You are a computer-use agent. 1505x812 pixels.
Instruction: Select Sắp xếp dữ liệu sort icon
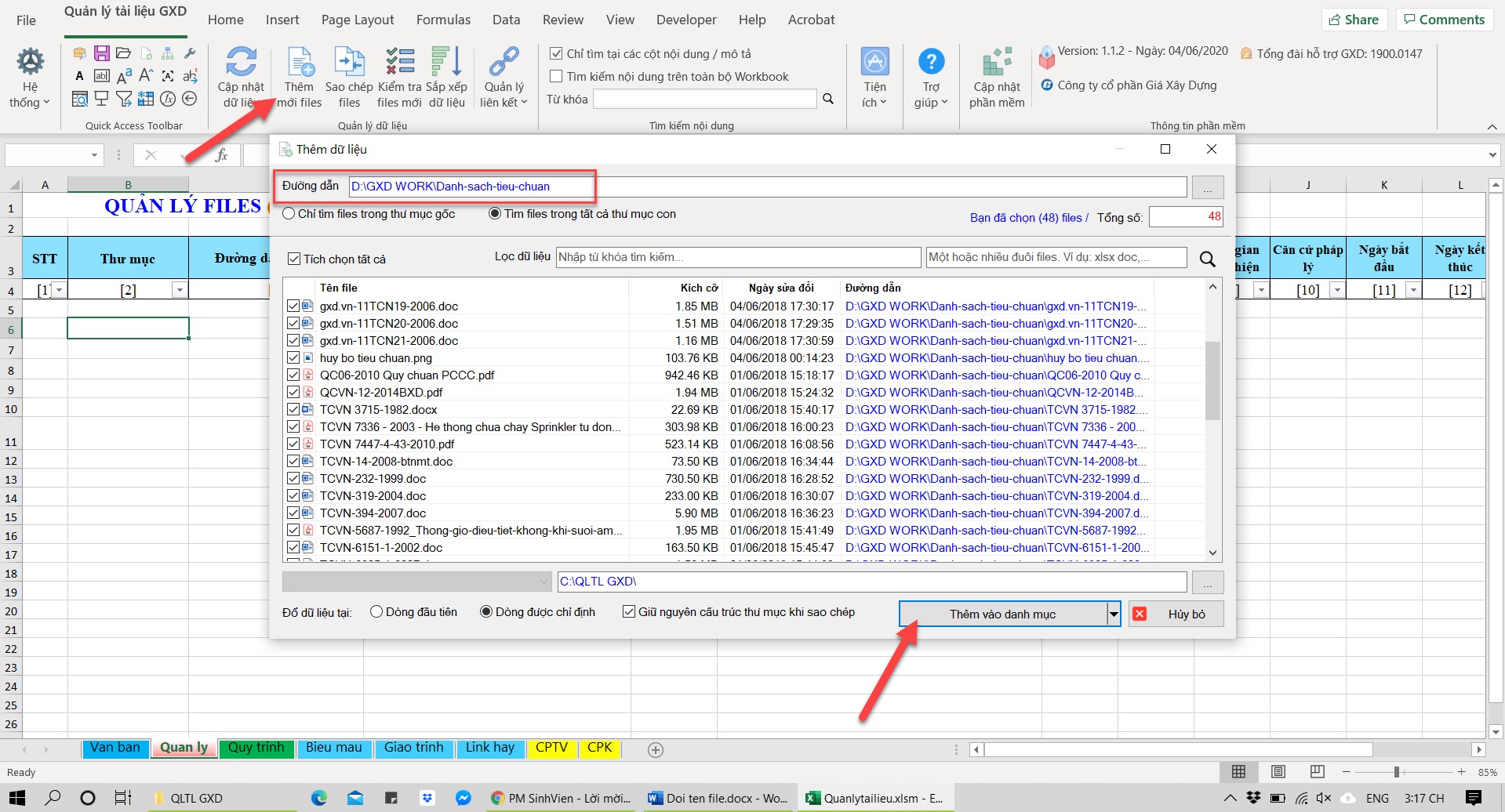point(446,62)
